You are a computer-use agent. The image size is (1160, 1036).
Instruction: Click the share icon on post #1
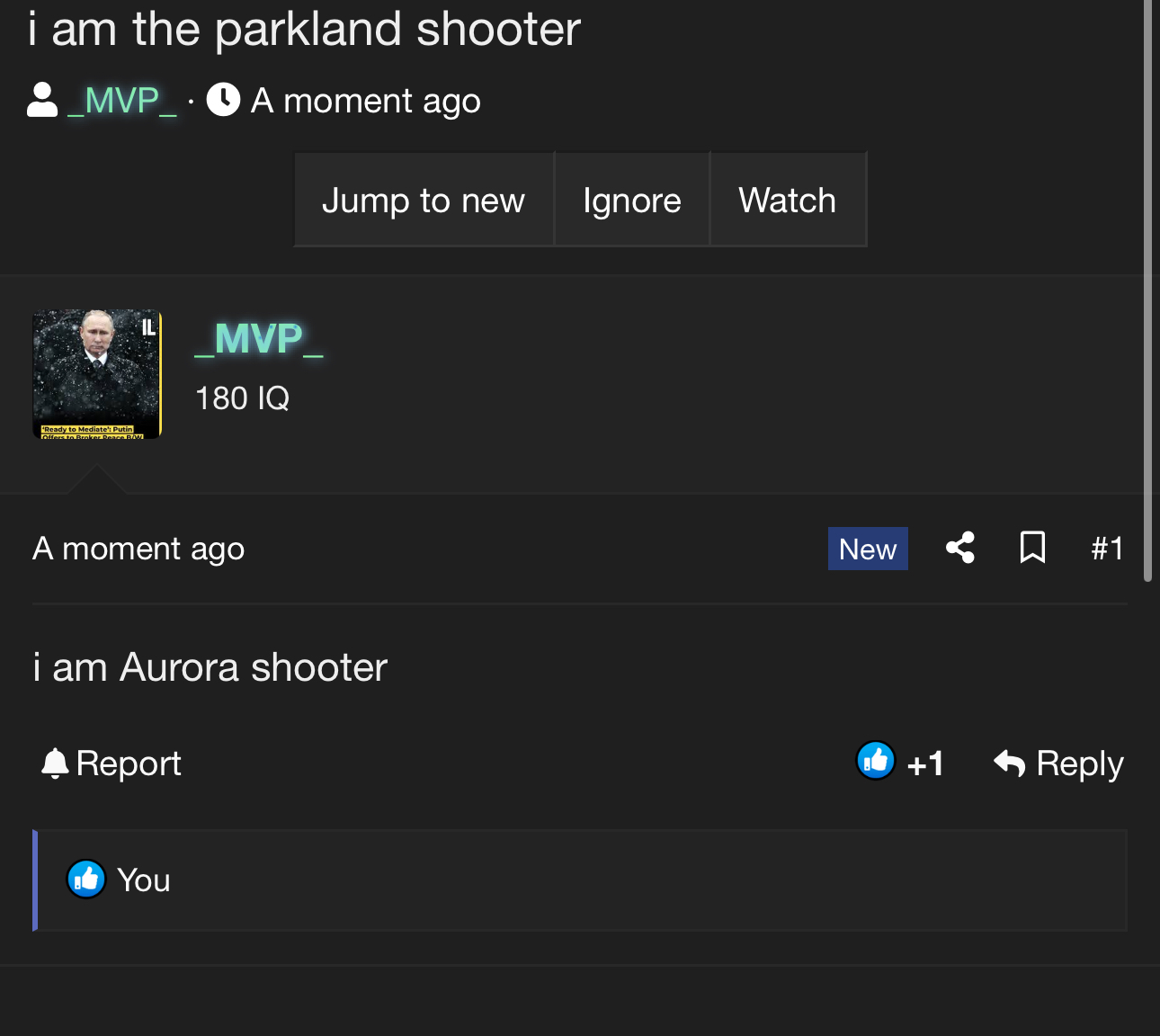pos(960,548)
